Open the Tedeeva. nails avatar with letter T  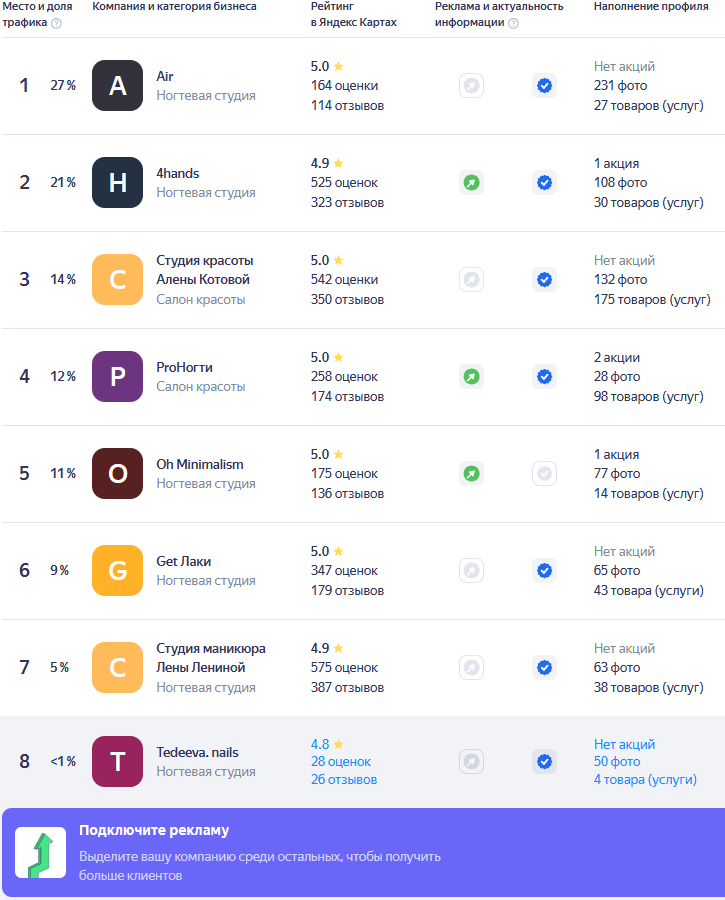coord(117,762)
